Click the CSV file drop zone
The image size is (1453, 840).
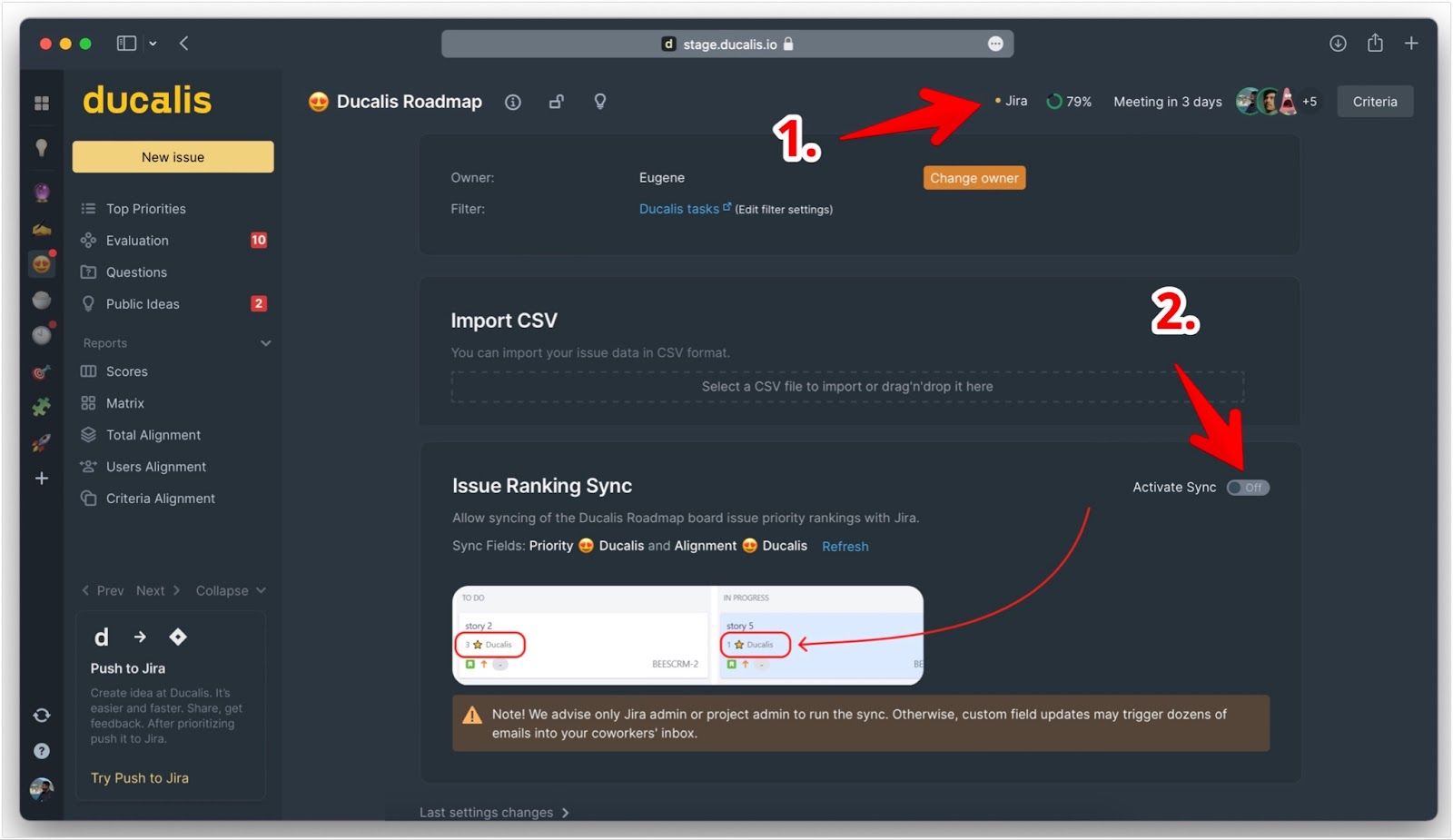[847, 387]
